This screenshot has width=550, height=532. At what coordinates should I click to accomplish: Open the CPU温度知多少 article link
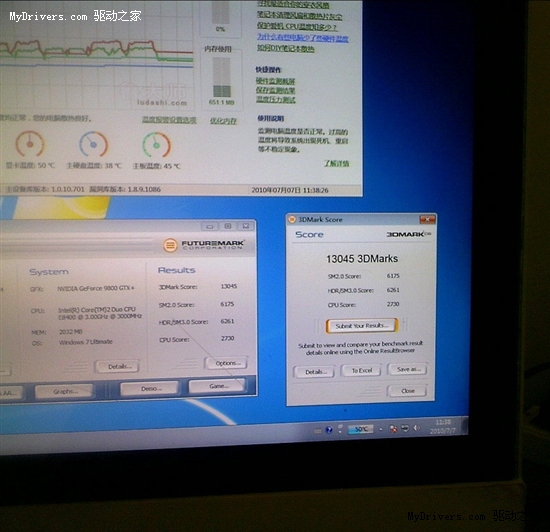[297, 27]
